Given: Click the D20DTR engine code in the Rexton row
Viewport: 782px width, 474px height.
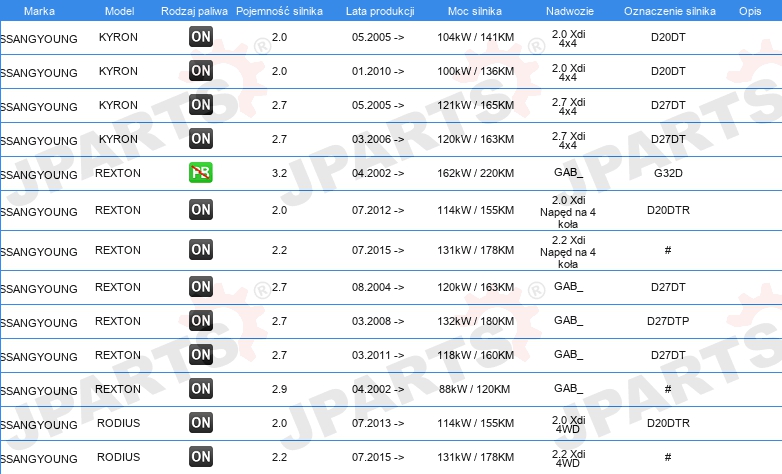Looking at the screenshot, I should pos(668,210).
